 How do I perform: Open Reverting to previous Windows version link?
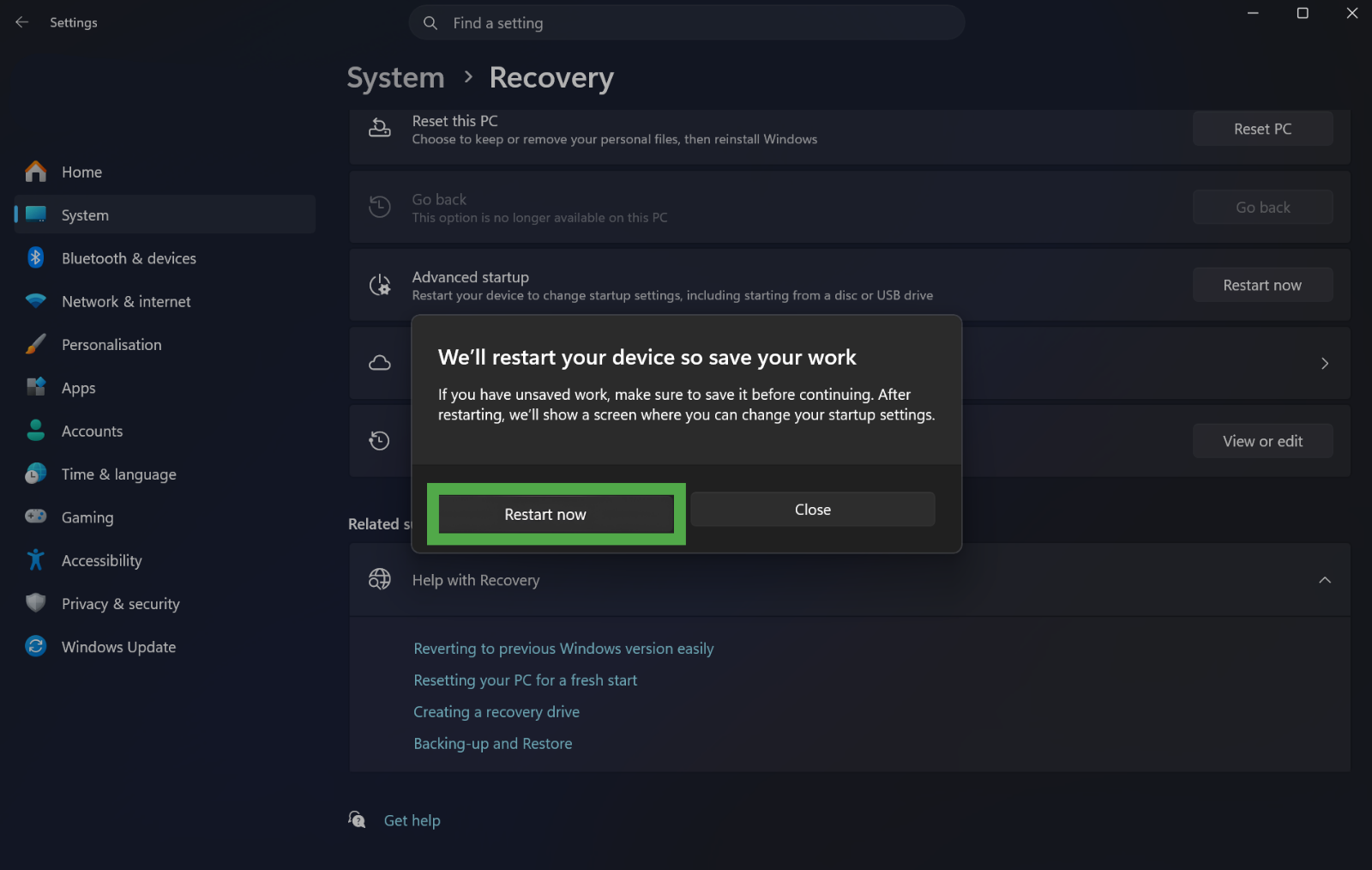[563, 649]
